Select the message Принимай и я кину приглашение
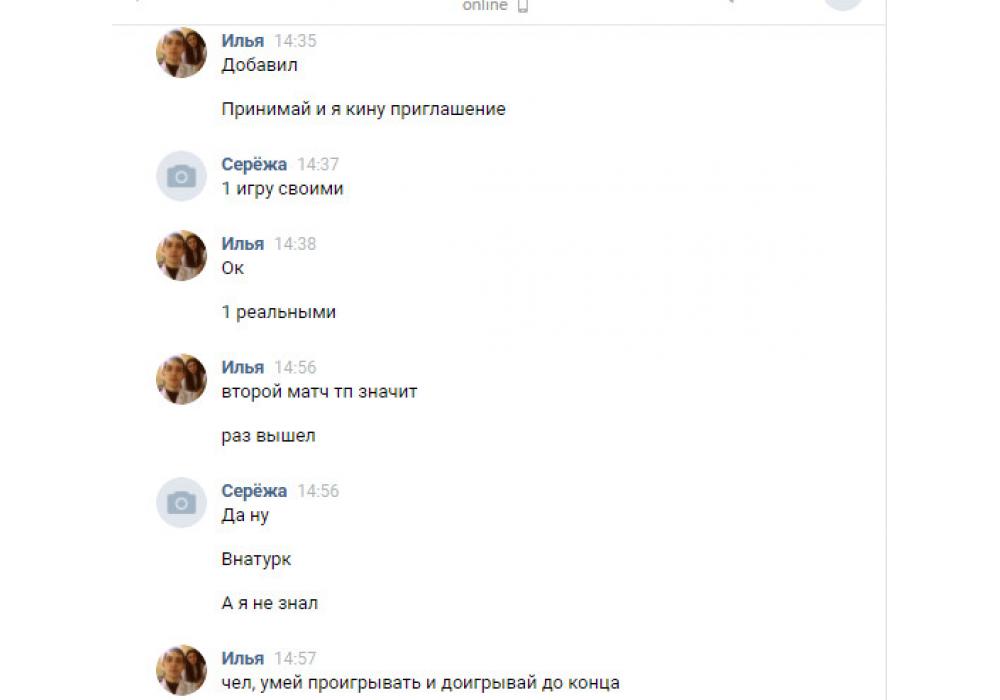Screen dimensions: 1000x700 tap(364, 109)
